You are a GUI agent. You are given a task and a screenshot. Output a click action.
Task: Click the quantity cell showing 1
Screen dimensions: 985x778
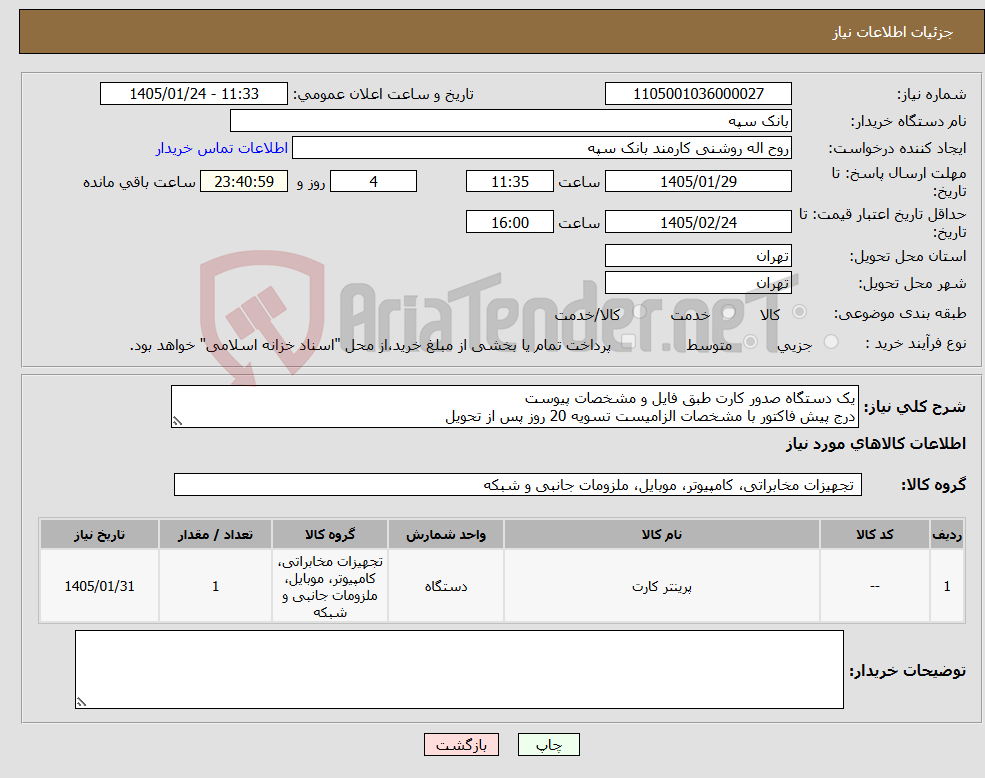[215, 586]
